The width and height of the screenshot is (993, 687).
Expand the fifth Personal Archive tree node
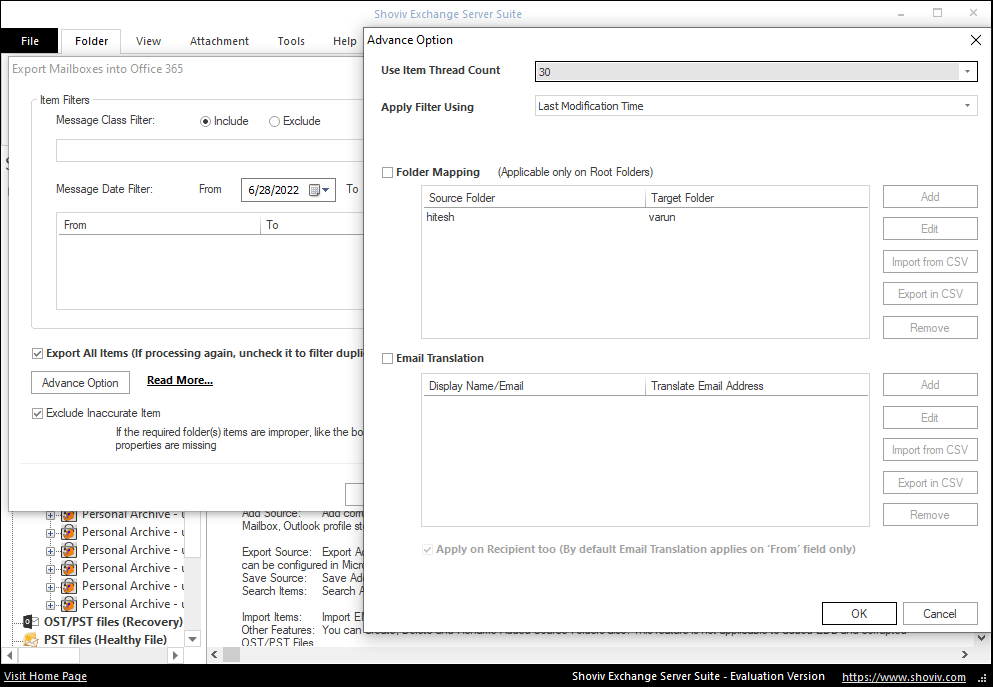(50, 587)
